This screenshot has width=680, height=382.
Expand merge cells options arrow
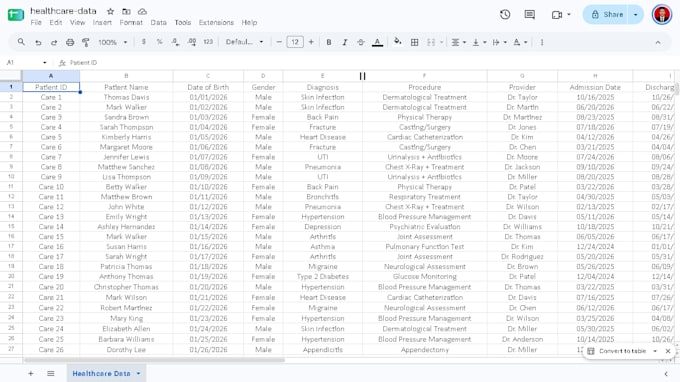tap(441, 42)
